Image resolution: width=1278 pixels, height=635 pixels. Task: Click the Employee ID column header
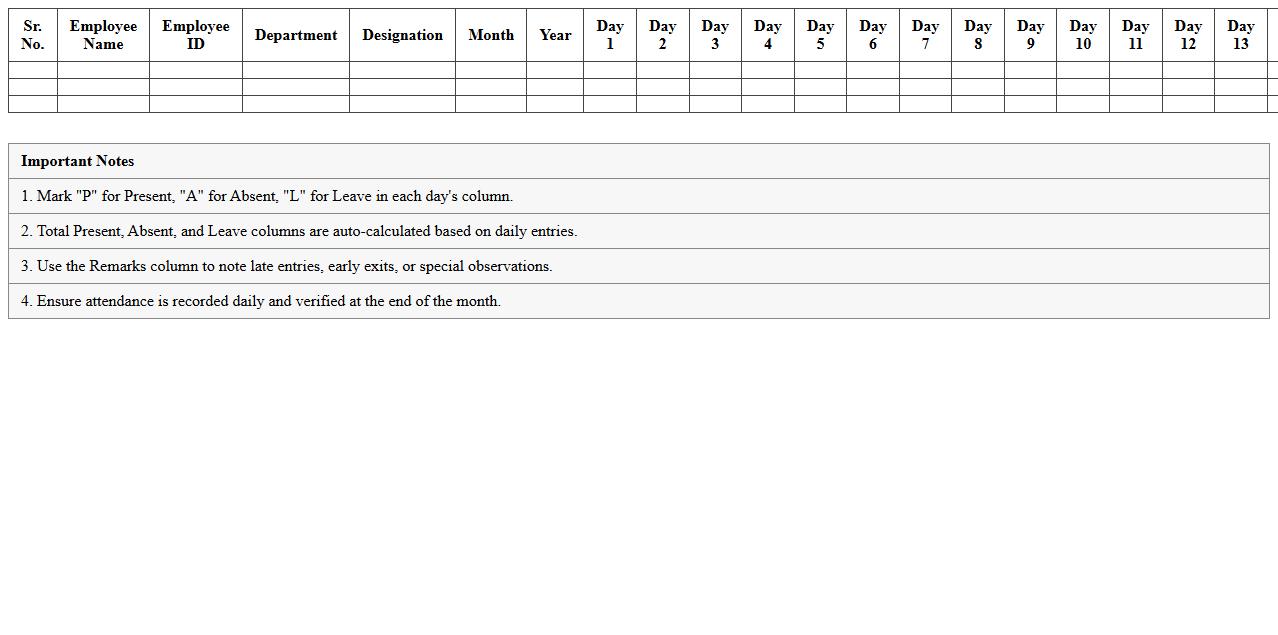(195, 35)
